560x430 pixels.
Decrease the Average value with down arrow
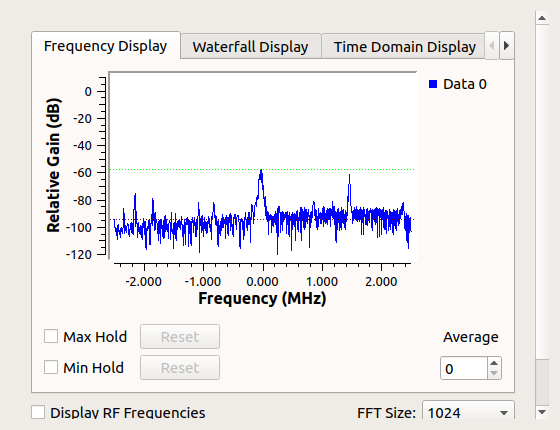[x=494, y=373]
